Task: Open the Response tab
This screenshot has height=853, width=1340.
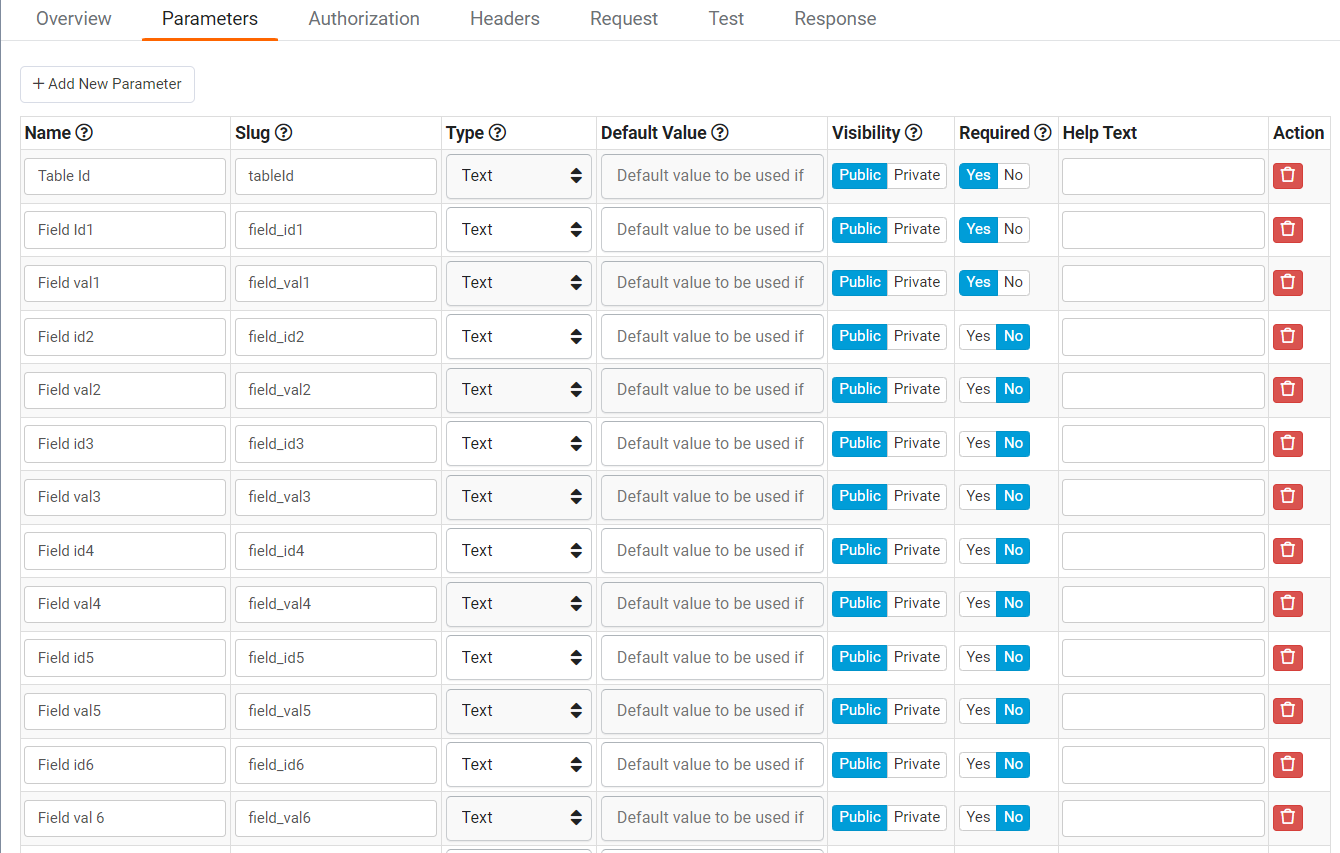Action: pos(835,18)
